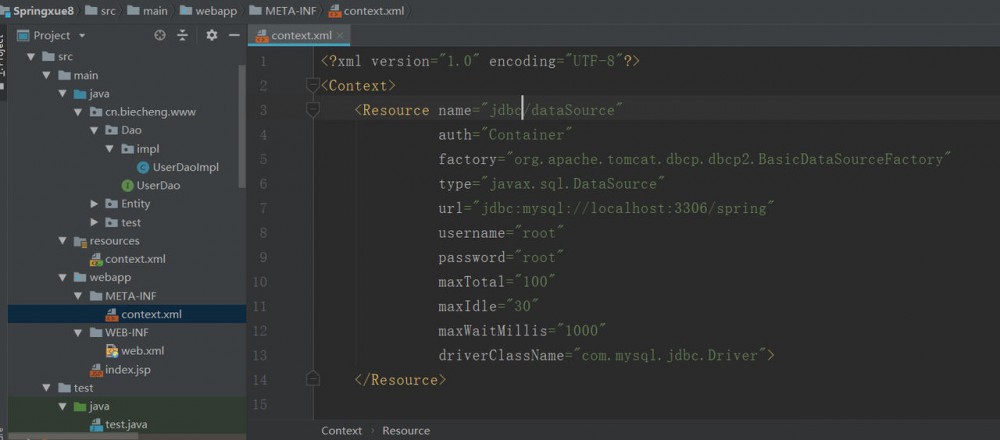Click the collapse all icon in Project panel
The height and width of the screenshot is (440, 1000).
click(x=183, y=36)
